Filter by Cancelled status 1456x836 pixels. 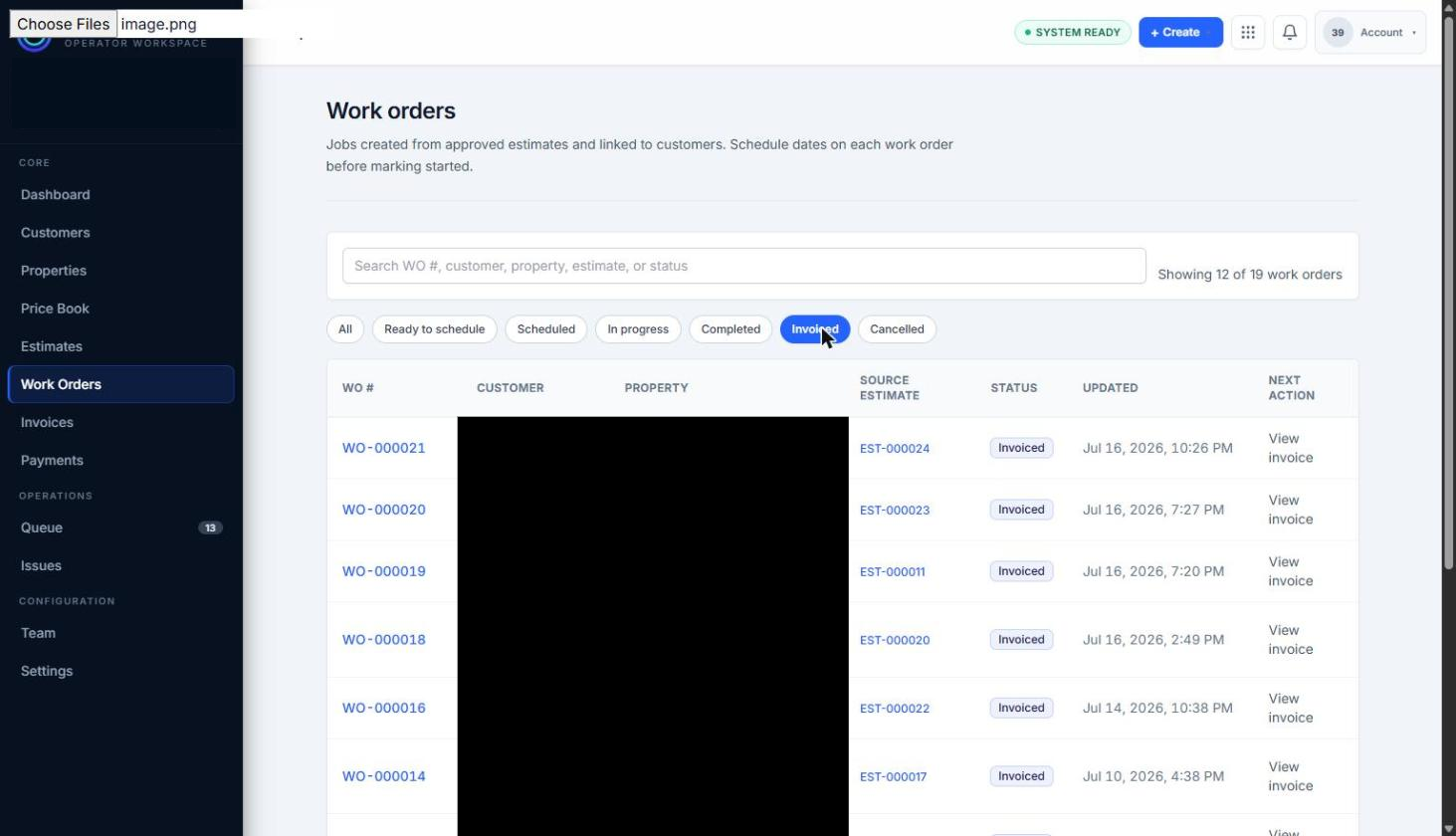tap(897, 329)
